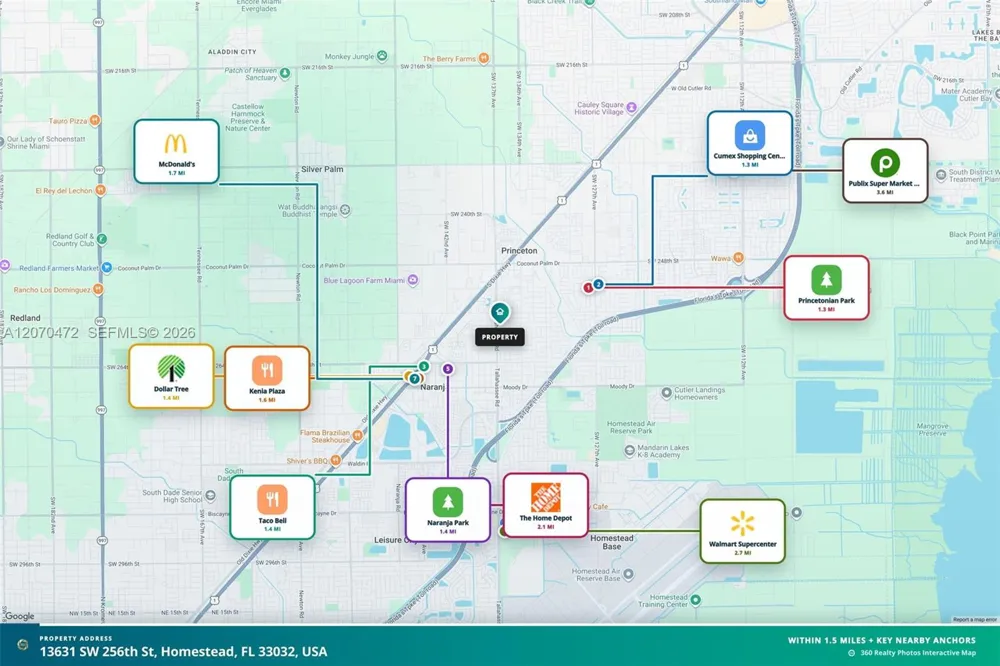1000x666 pixels.
Task: Open the Kenia Plaza restaurant card
Action: click(x=267, y=378)
